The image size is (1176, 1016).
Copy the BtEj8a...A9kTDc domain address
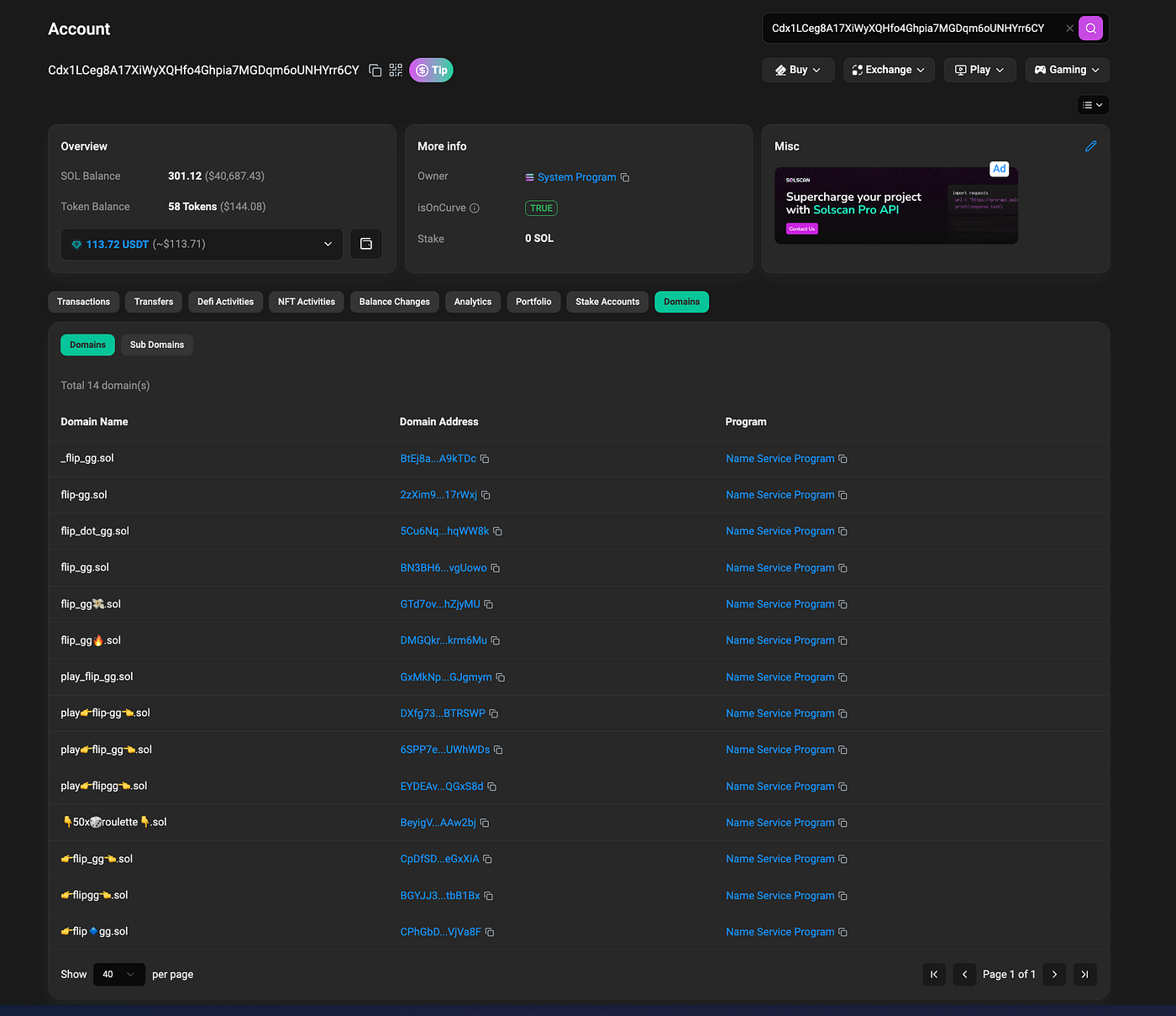coord(485,459)
